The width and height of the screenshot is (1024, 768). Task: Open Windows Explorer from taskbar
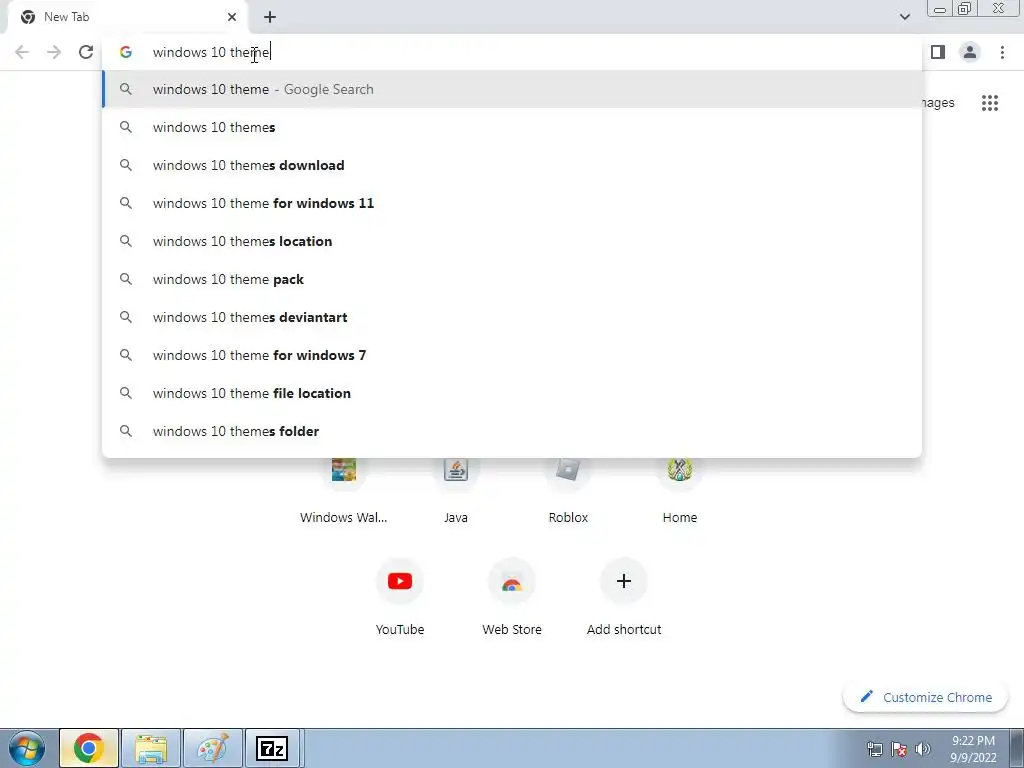[151, 748]
